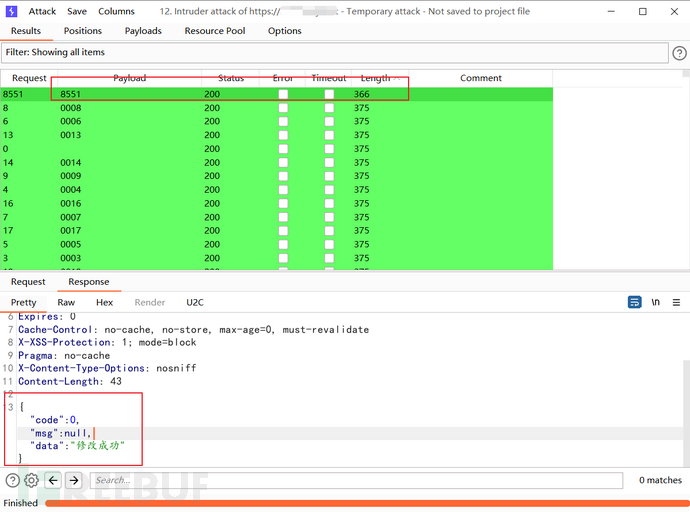690x512 pixels.
Task: Toggle the word wrap icon in response viewer
Action: point(635,302)
